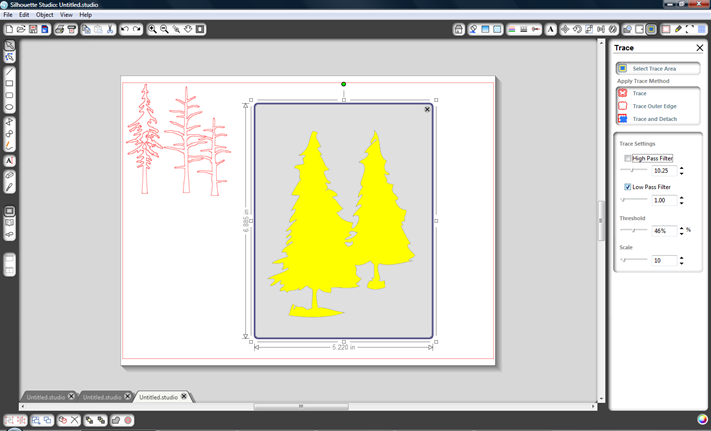Open the Trace window icon in top toolbar
This screenshot has width=711, height=431.
click(x=651, y=29)
